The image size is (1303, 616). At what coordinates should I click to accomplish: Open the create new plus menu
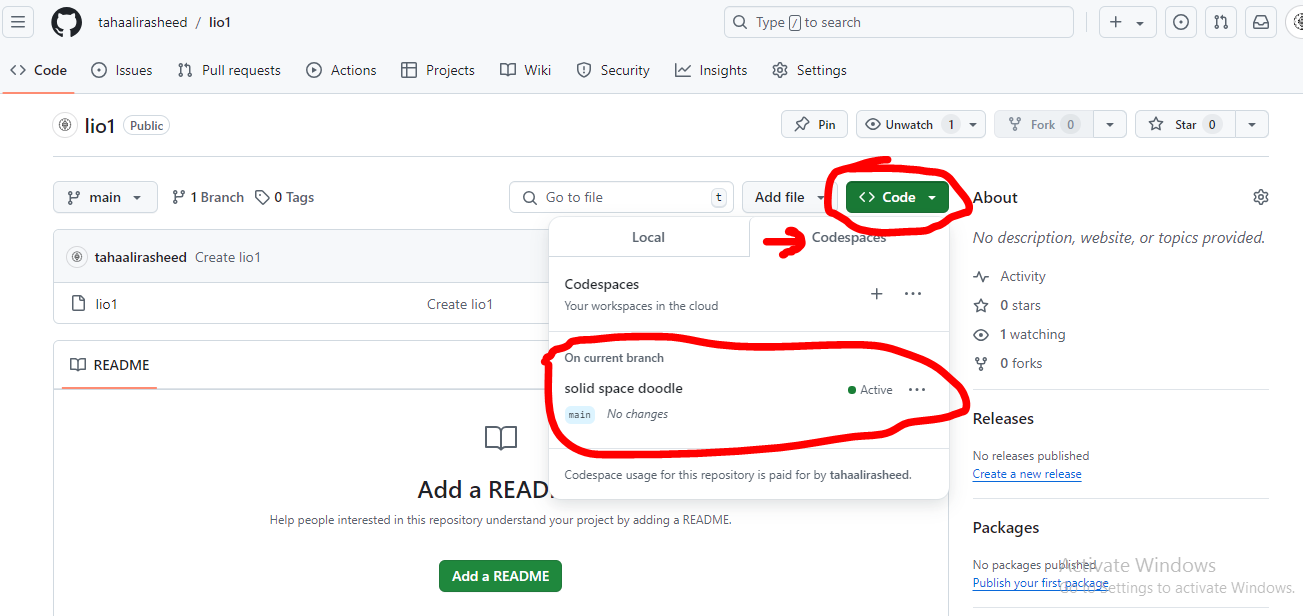click(1127, 22)
